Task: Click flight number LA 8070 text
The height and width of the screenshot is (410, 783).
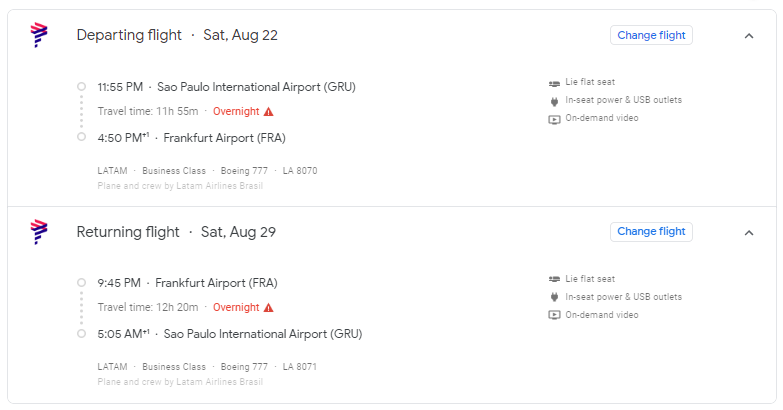Action: (300, 171)
